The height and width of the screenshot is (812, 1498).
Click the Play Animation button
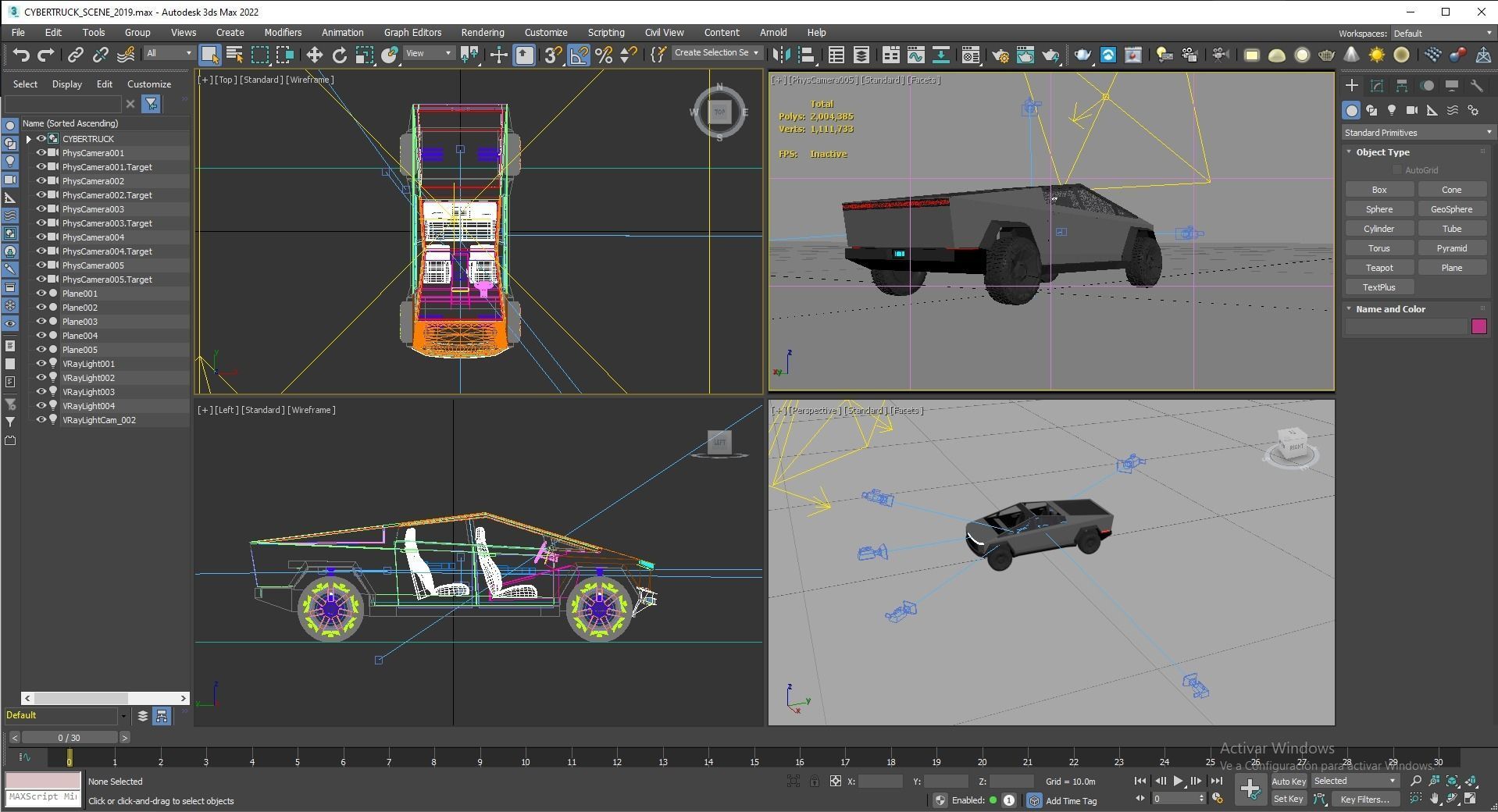pos(1178,781)
